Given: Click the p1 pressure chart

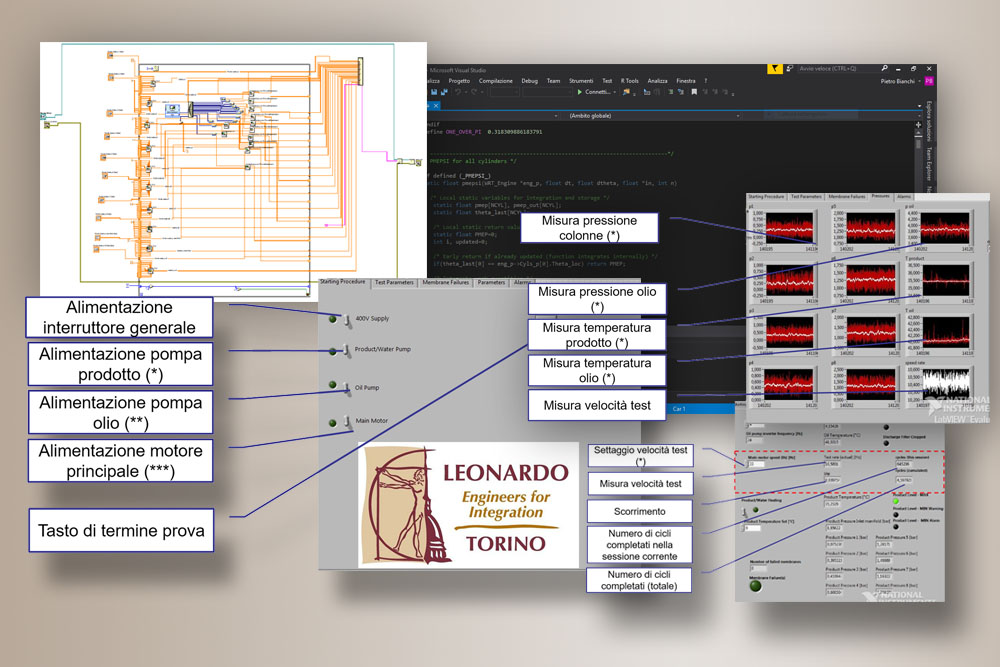Looking at the screenshot, I should (x=790, y=228).
